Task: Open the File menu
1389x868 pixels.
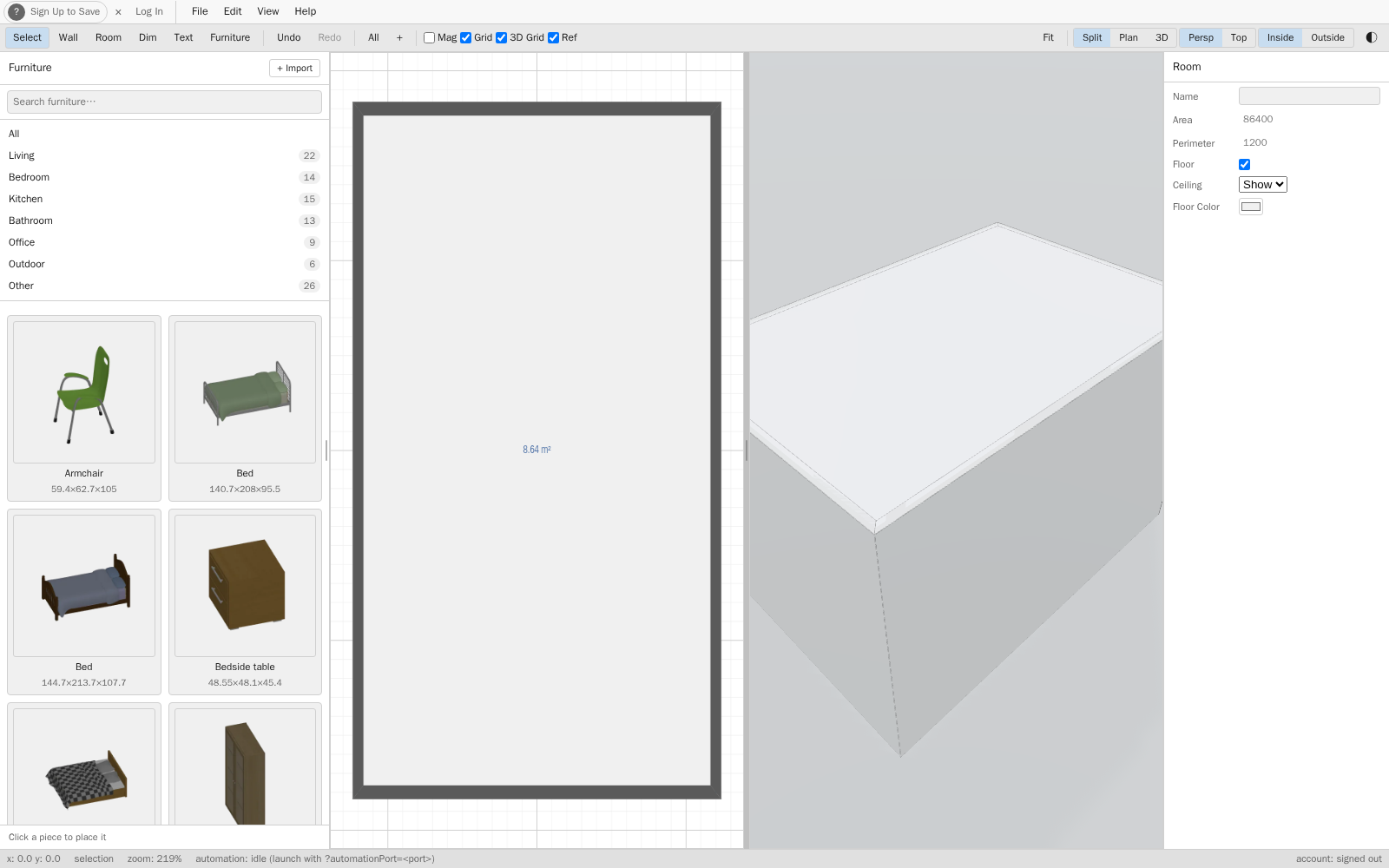Action: (200, 11)
